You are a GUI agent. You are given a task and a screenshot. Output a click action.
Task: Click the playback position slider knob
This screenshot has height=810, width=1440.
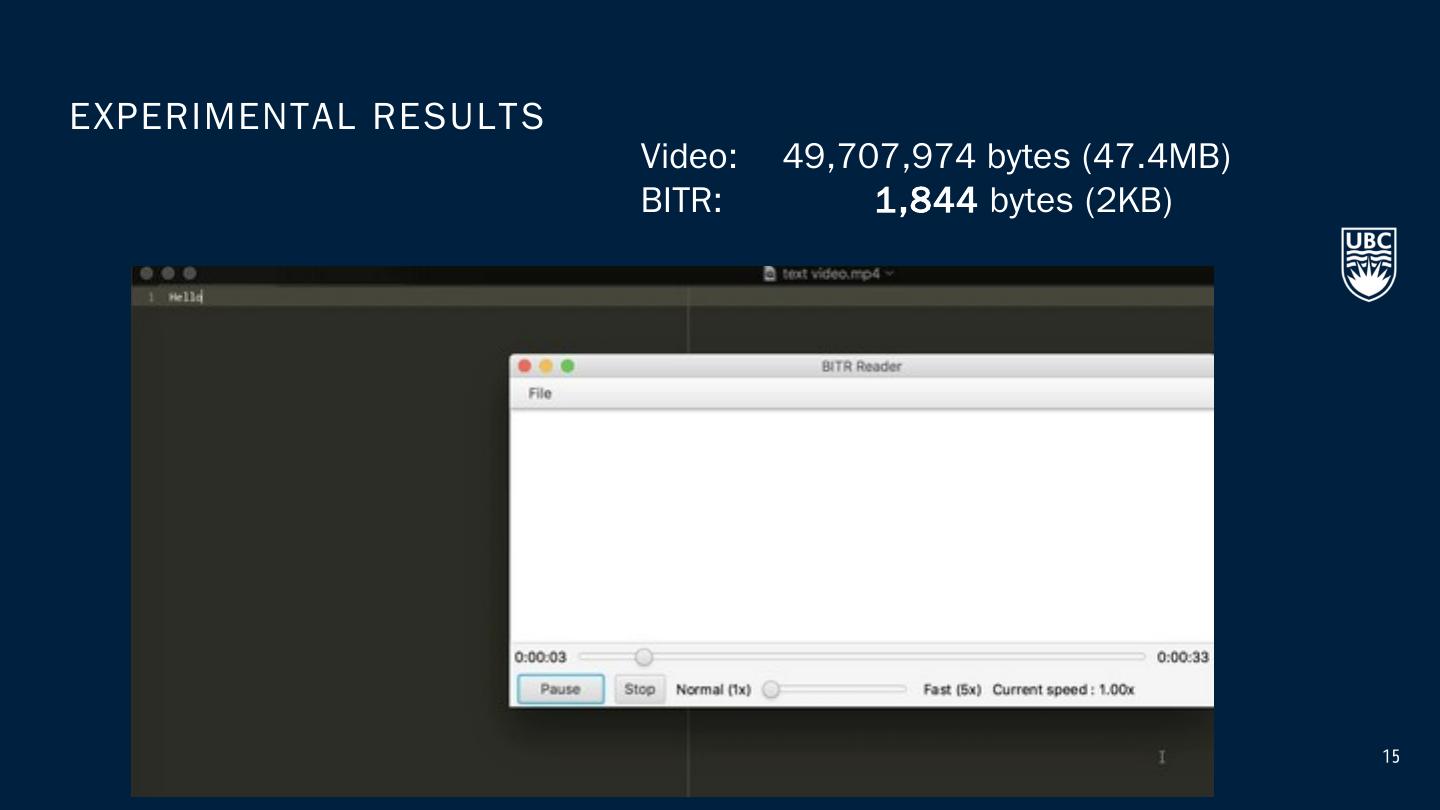(x=644, y=657)
